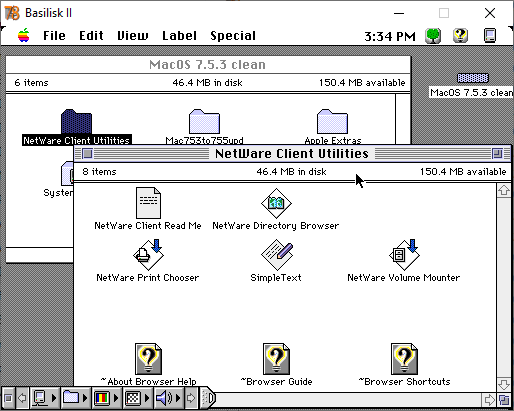Select the ~About Browser Help guide icon

(x=148, y=359)
